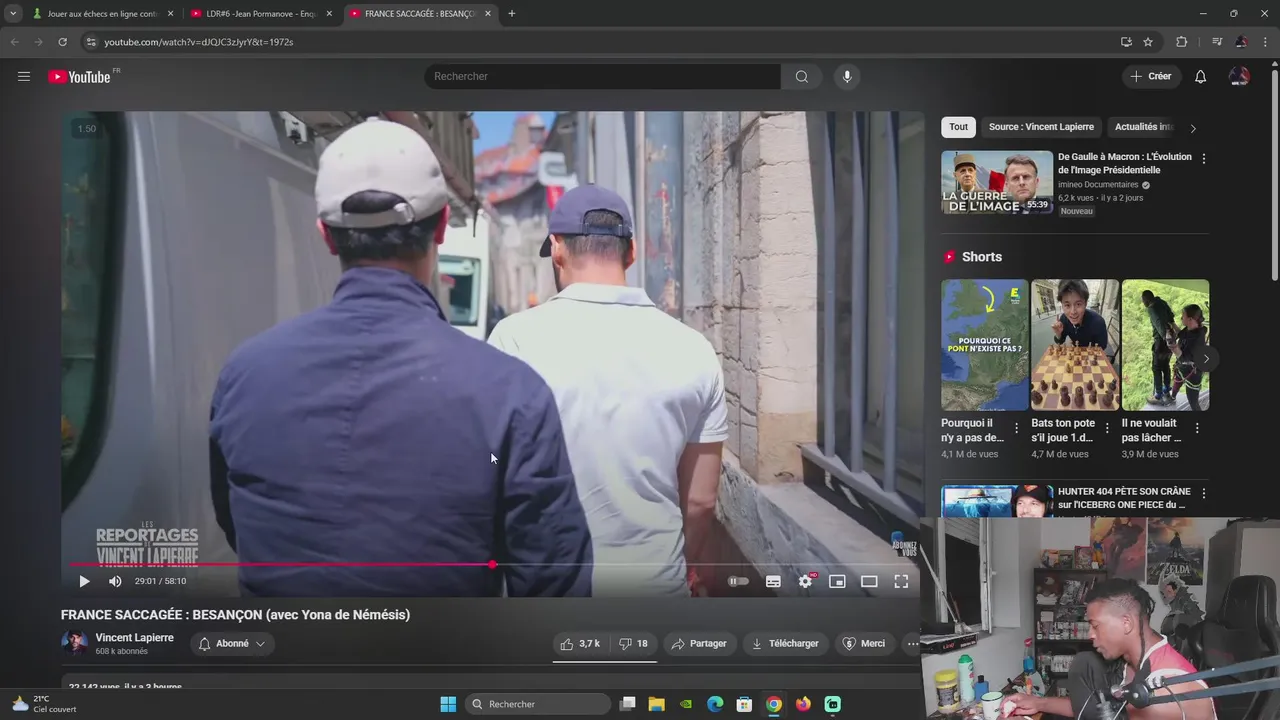Open HUNTER 404 video options menu
This screenshot has height=720, width=1280.
(x=1203, y=494)
